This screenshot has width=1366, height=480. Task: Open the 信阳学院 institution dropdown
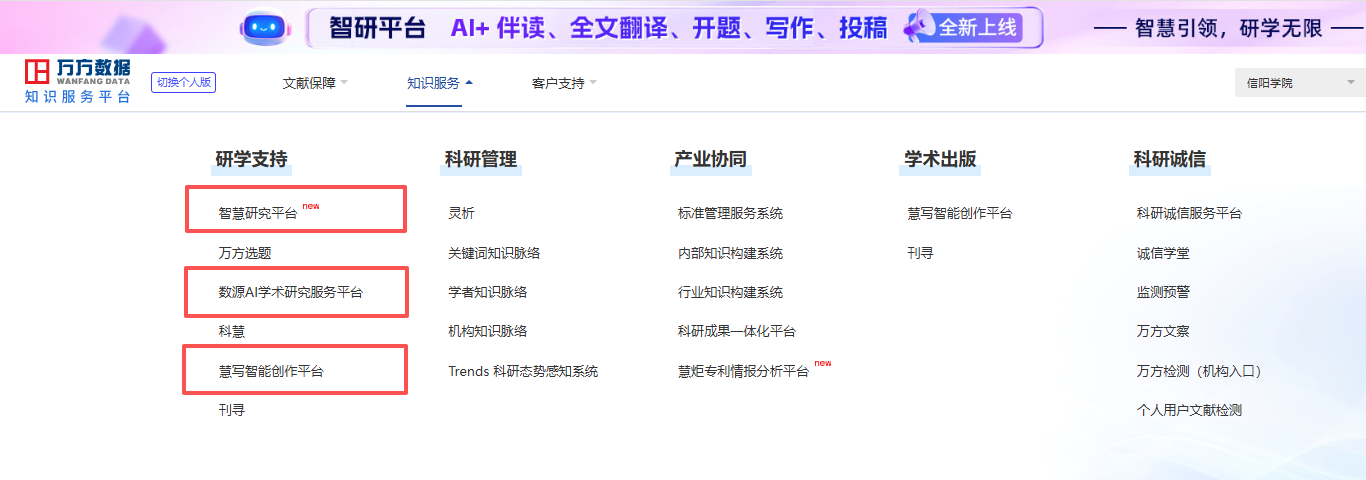1300,83
